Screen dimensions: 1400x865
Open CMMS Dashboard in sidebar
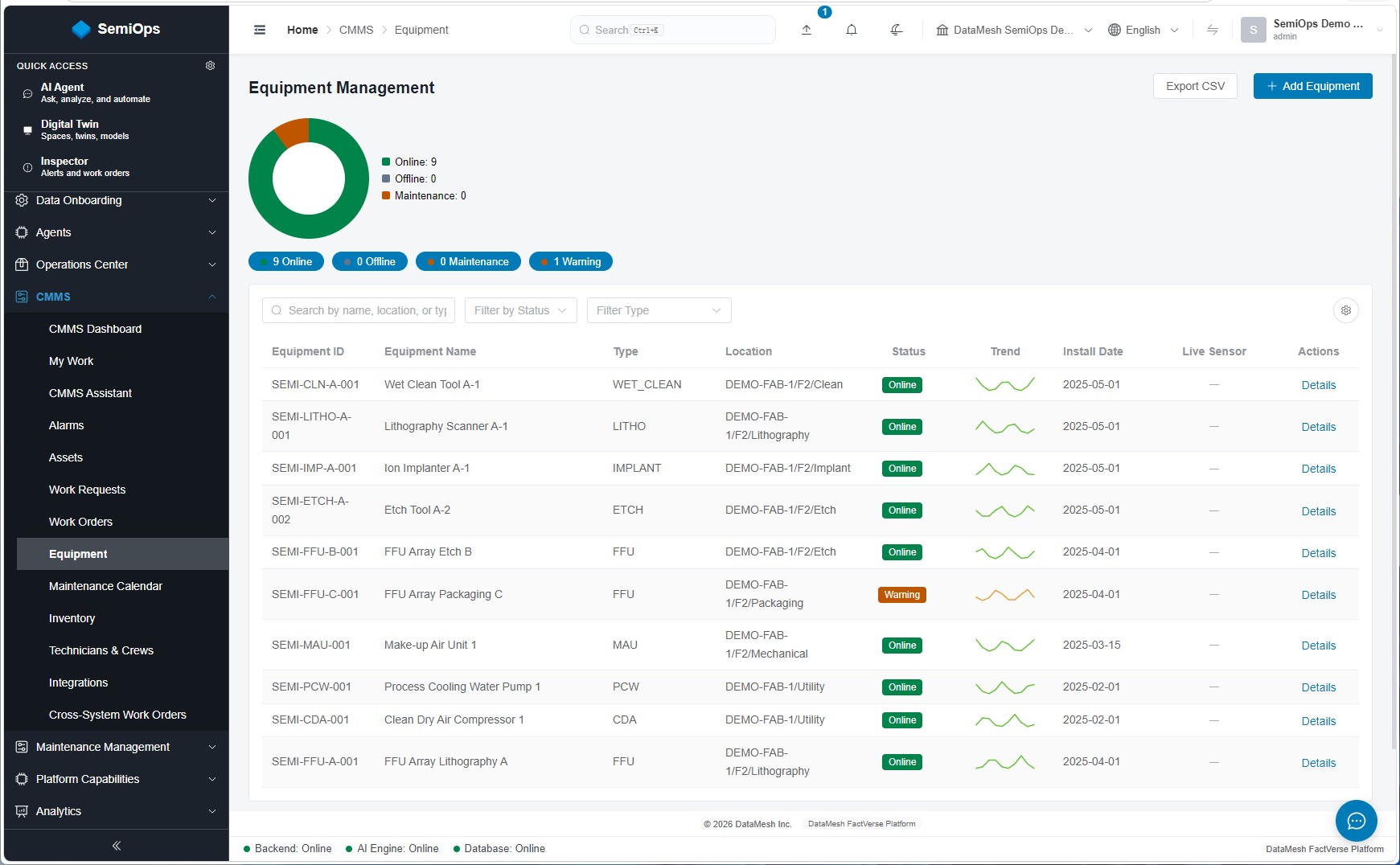[95, 329]
